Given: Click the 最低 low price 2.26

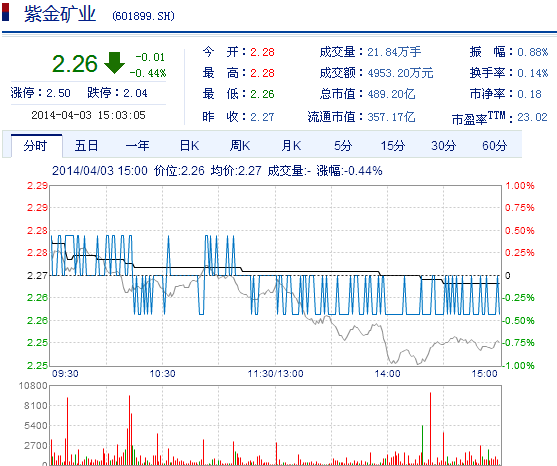Looking at the screenshot, I should [x=262, y=94].
